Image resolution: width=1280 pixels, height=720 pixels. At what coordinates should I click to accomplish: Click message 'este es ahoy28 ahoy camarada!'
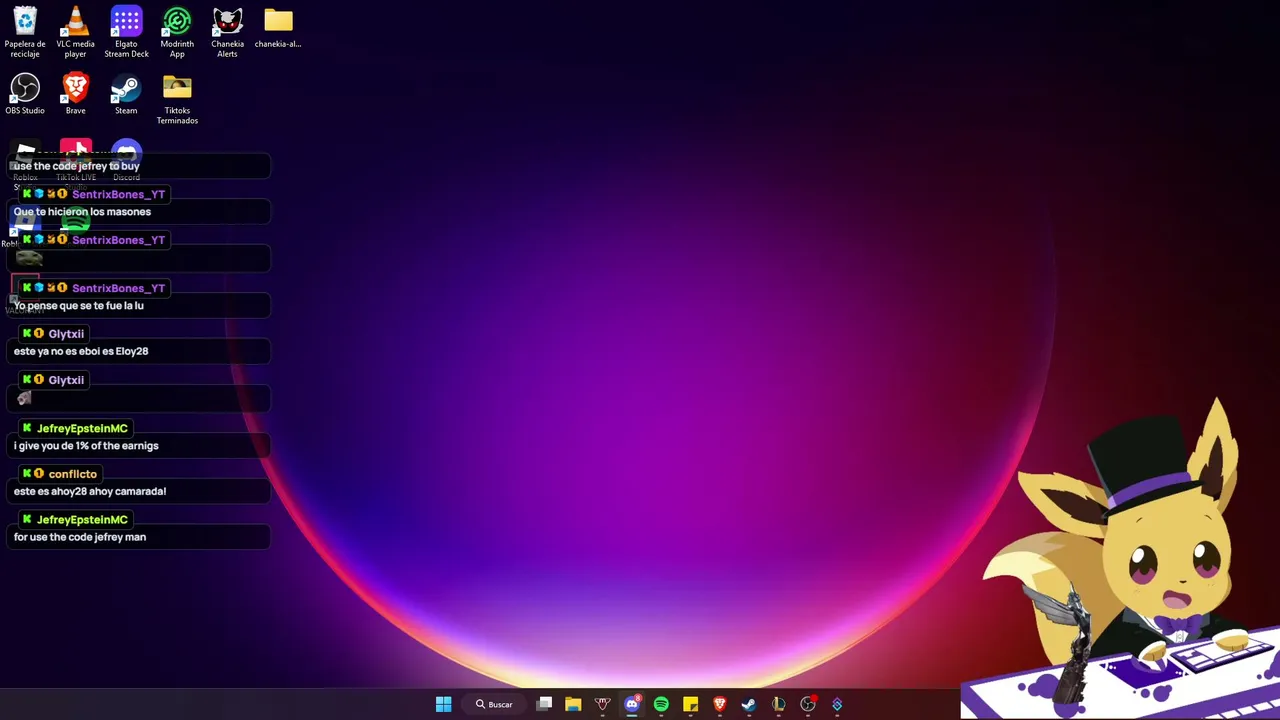(x=90, y=491)
